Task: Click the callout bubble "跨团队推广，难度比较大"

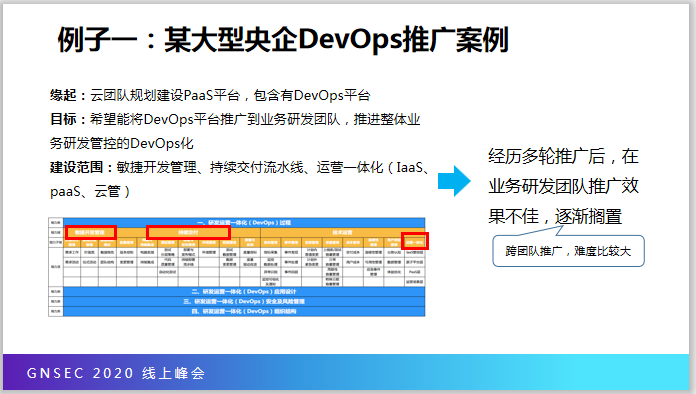Action: click(568, 251)
